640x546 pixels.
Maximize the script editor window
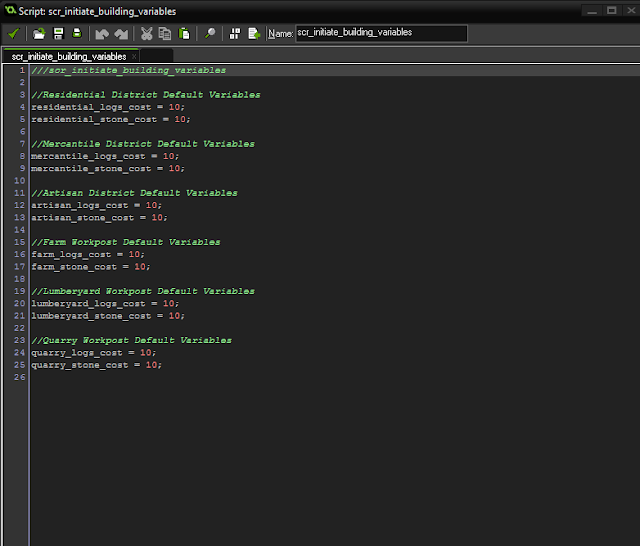(x=611, y=11)
